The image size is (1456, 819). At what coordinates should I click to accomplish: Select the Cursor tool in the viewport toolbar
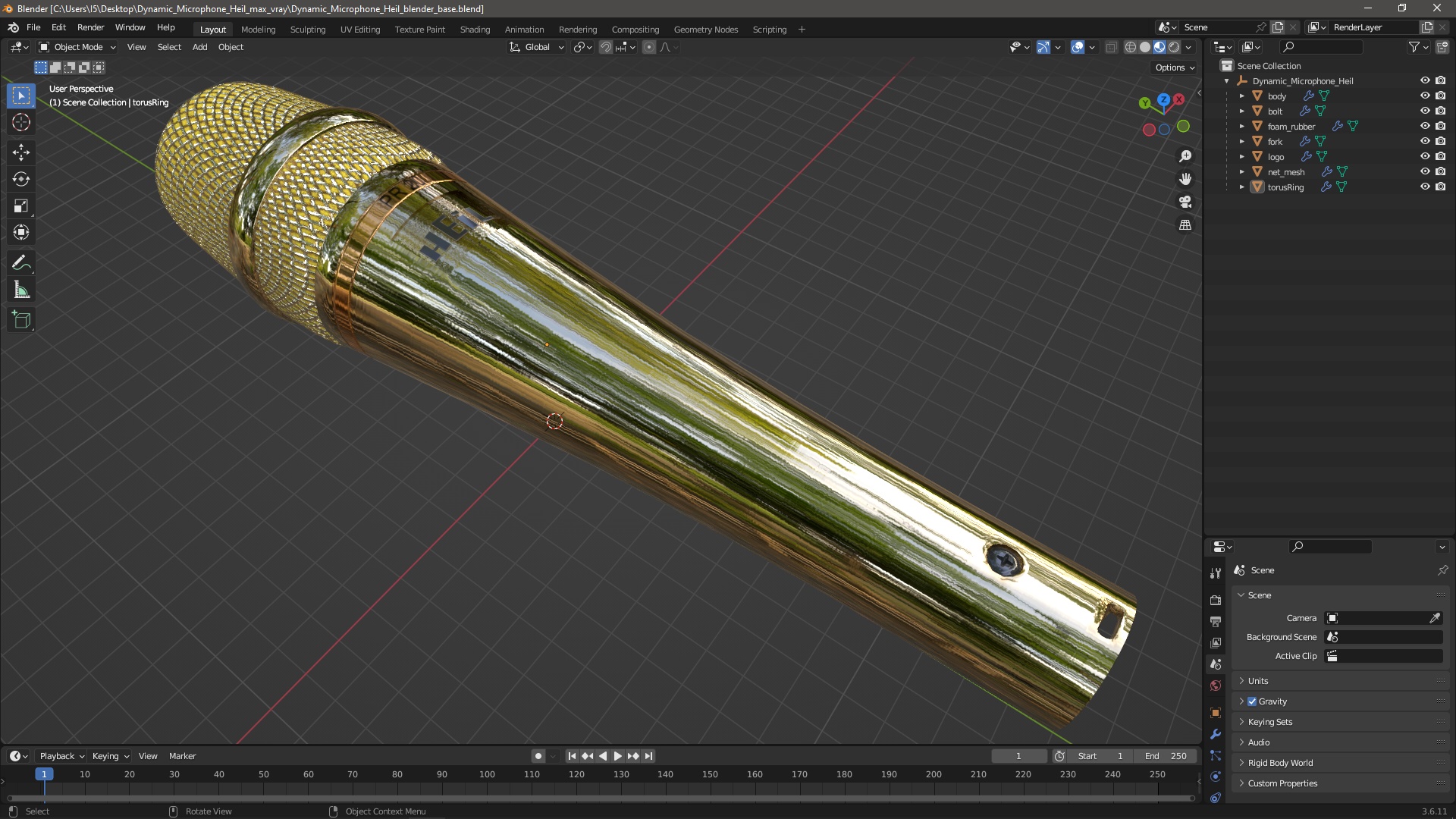(x=21, y=123)
